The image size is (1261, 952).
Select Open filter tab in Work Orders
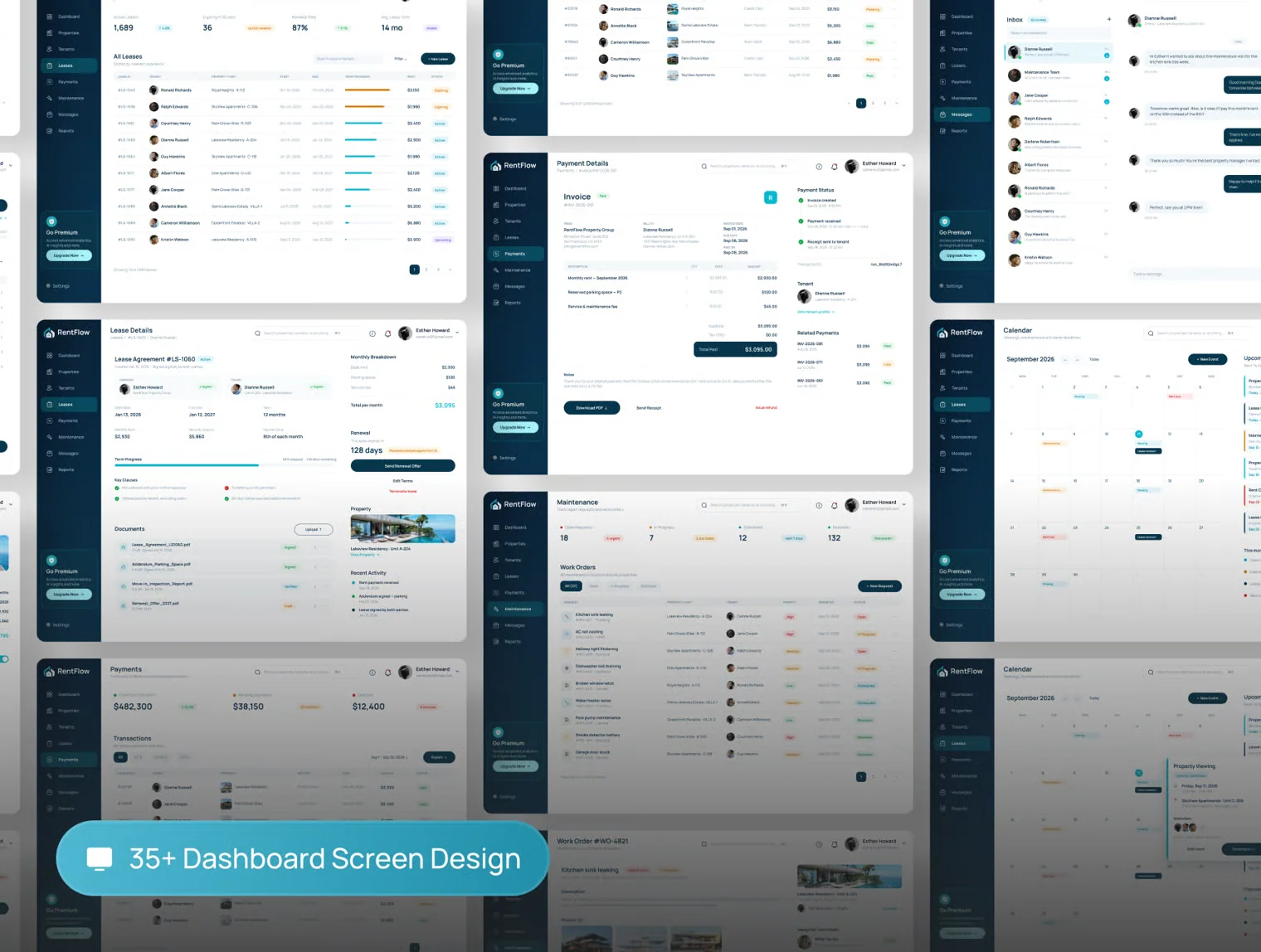(594, 586)
